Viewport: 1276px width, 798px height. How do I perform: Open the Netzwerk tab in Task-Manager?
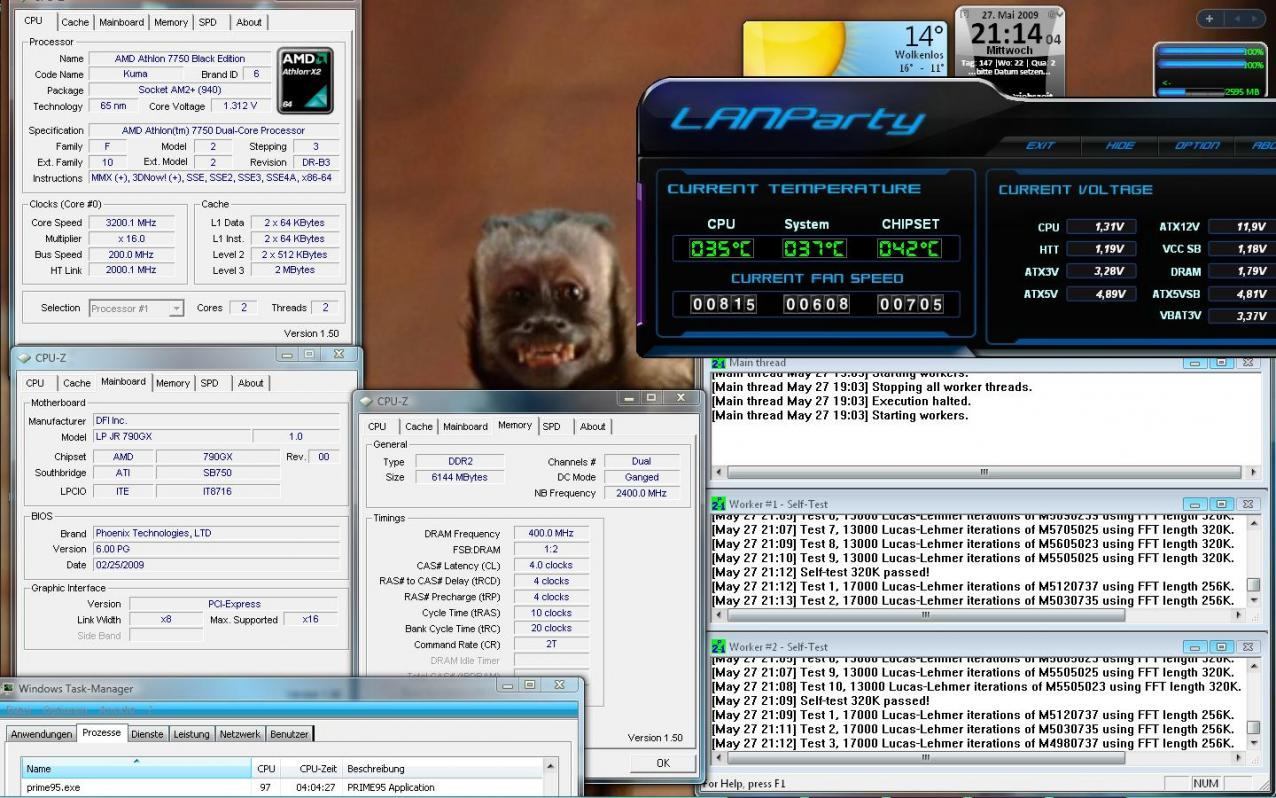(x=240, y=734)
